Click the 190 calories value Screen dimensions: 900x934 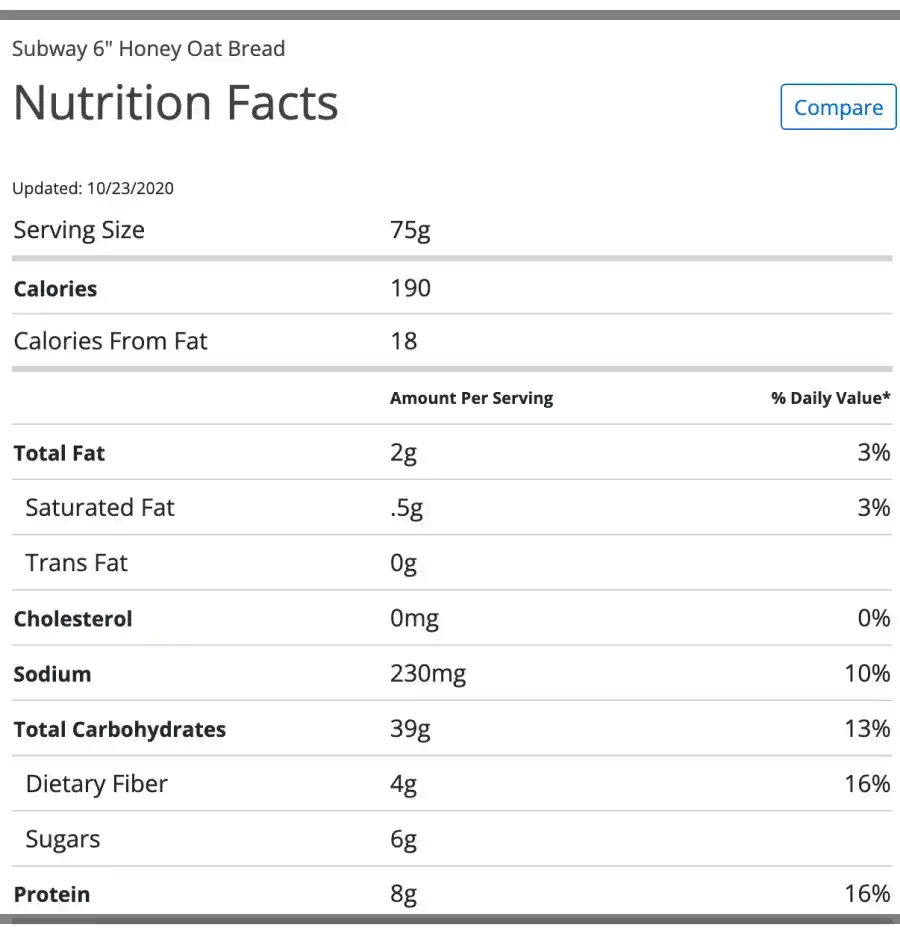click(410, 288)
